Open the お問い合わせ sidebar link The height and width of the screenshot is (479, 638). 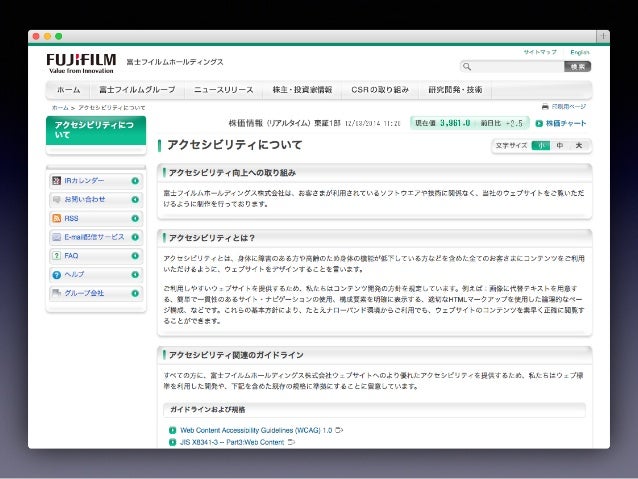coord(85,199)
